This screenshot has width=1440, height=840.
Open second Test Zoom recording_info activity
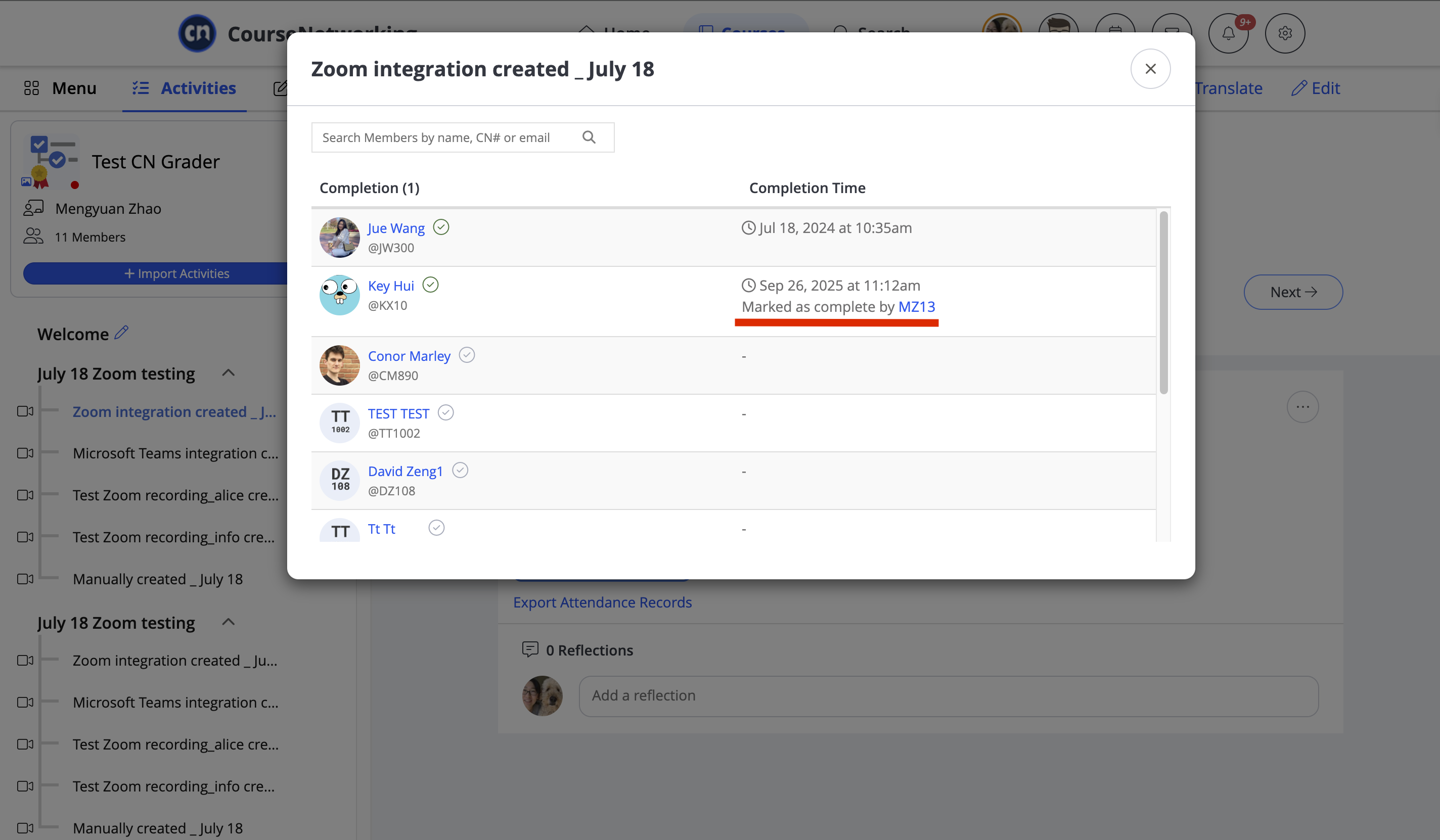pyautogui.click(x=174, y=786)
